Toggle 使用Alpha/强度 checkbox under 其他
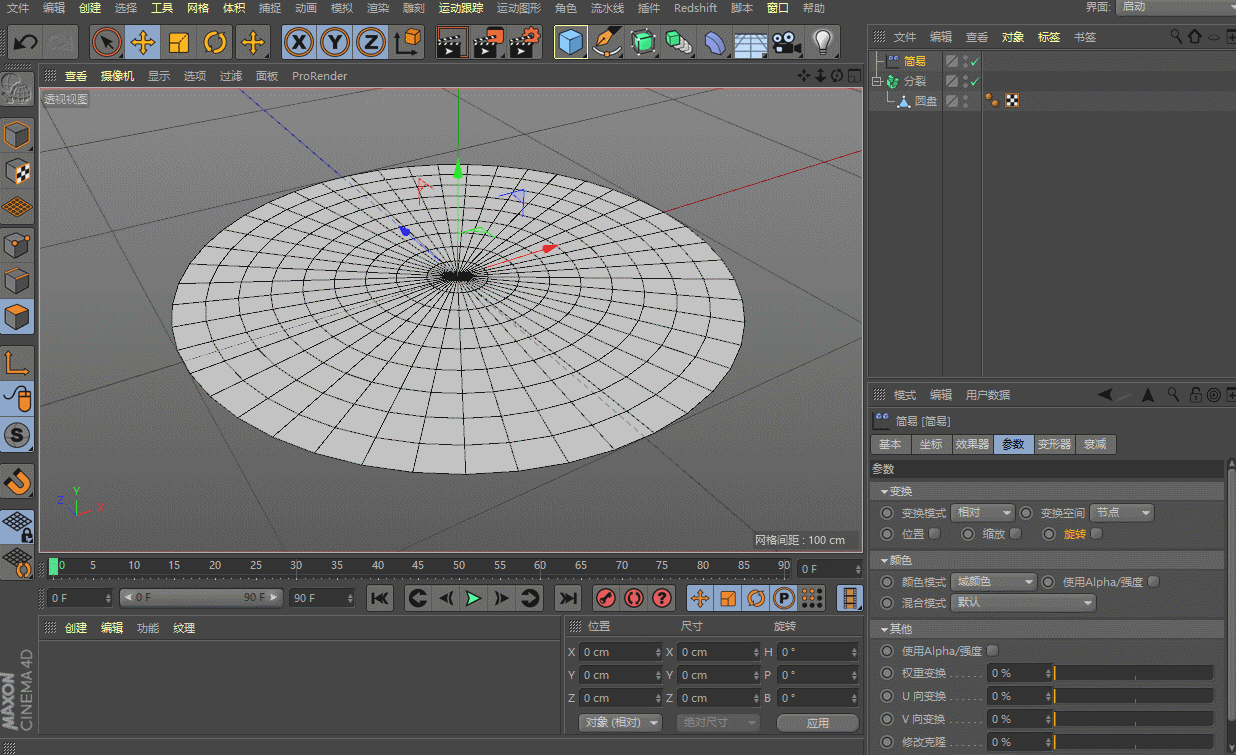 point(993,651)
